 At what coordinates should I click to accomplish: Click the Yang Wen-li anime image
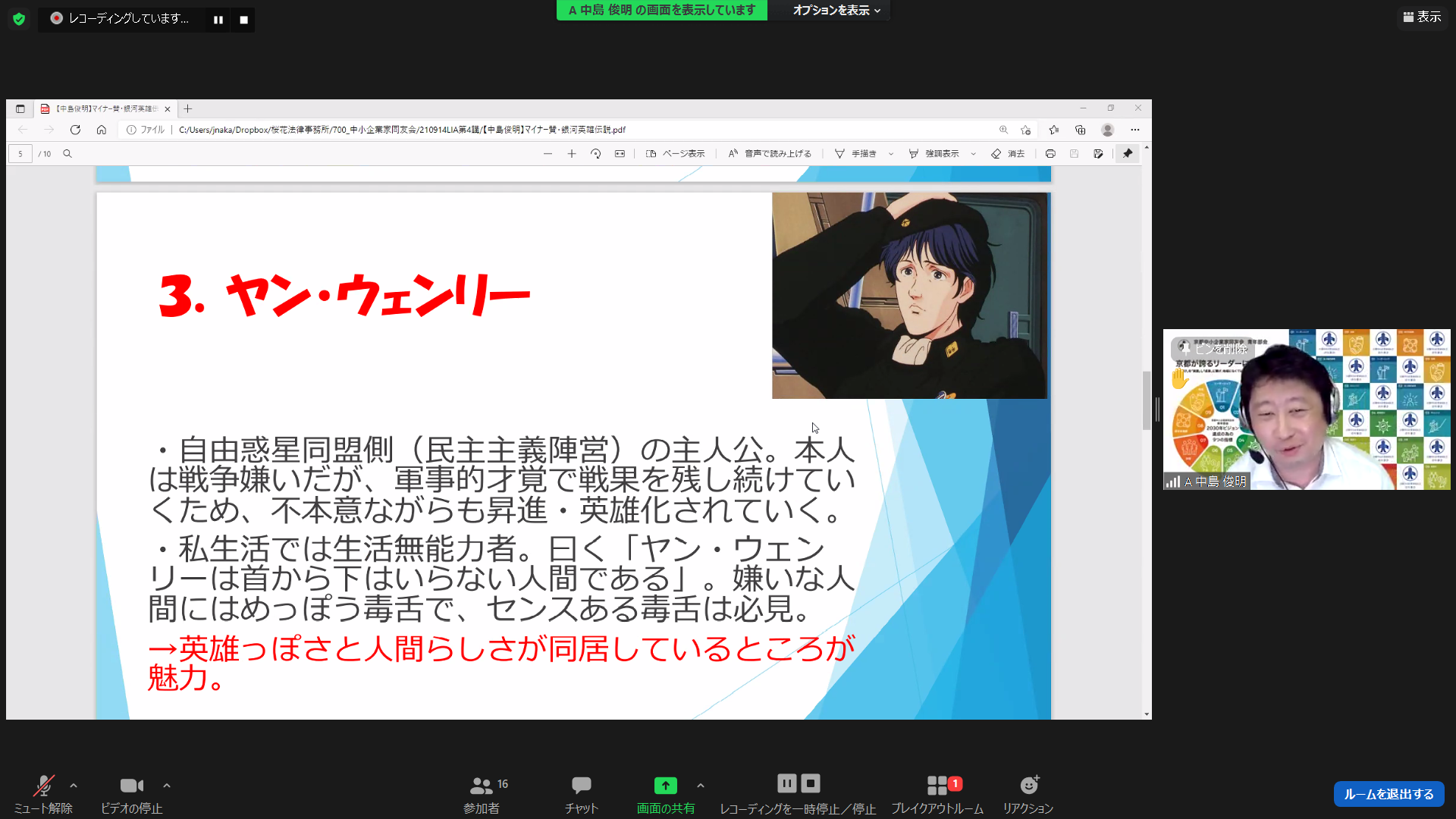[x=910, y=296]
